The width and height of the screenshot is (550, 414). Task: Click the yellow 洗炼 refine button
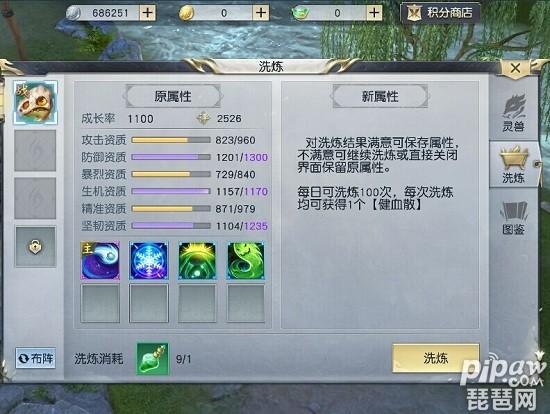coord(436,358)
